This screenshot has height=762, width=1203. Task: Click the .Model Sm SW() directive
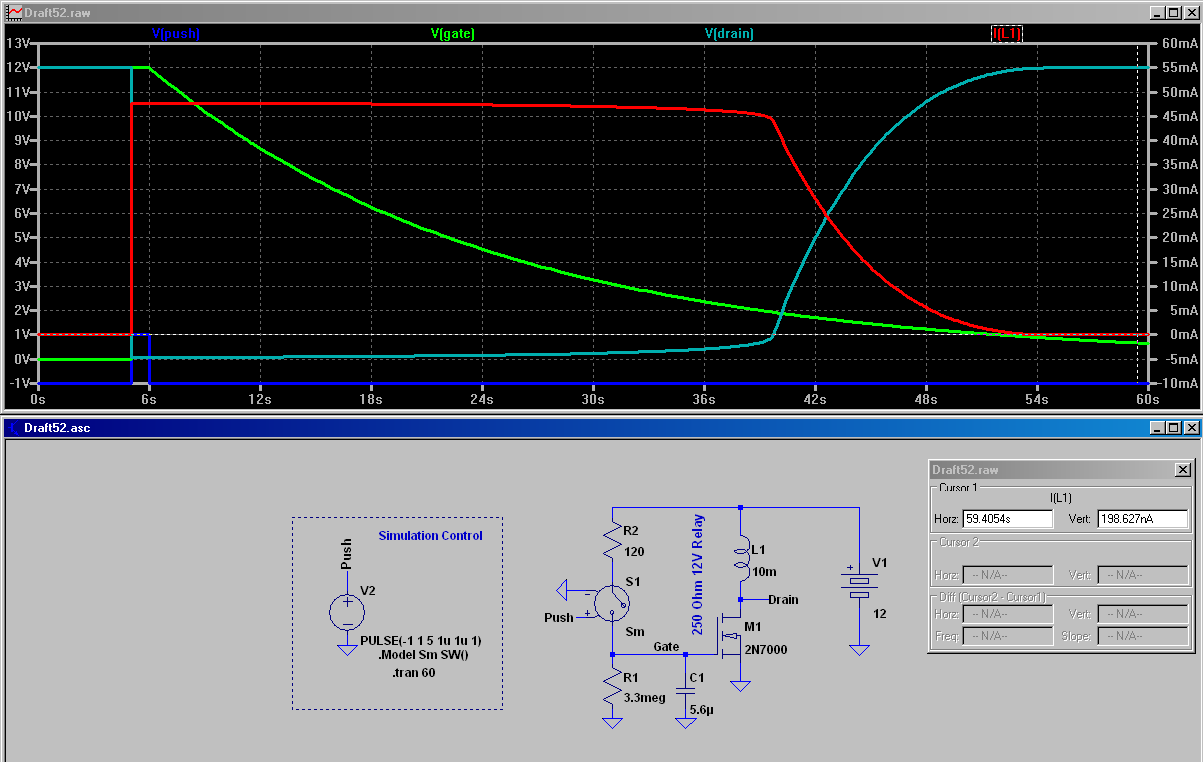pos(423,655)
